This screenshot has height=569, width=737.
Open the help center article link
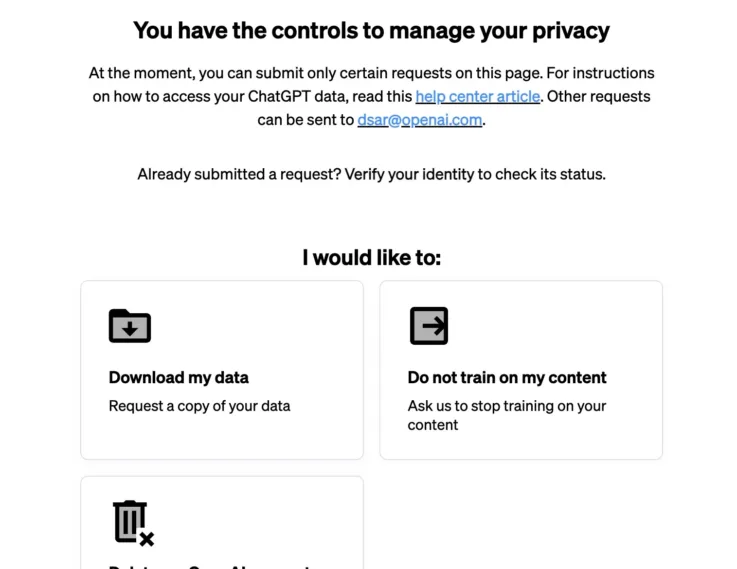click(478, 97)
